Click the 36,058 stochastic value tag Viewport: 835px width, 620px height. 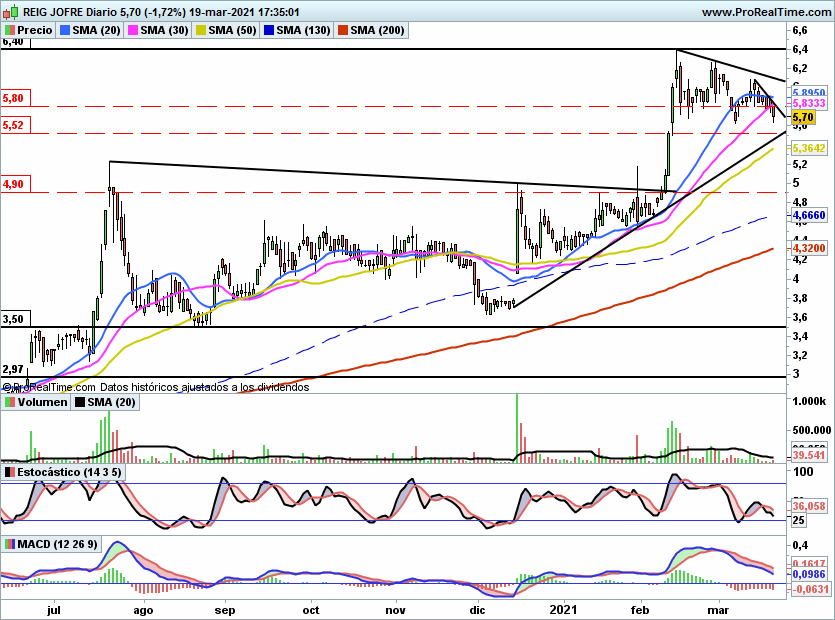[809, 507]
